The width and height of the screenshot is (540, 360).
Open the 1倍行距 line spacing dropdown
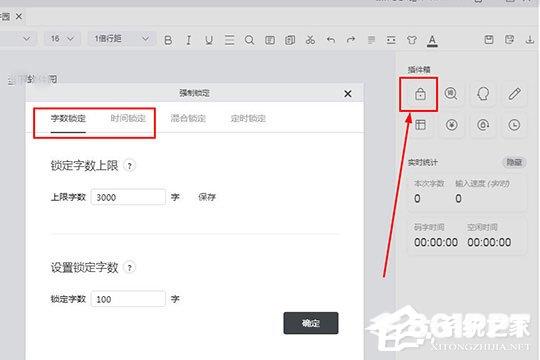click(122, 39)
